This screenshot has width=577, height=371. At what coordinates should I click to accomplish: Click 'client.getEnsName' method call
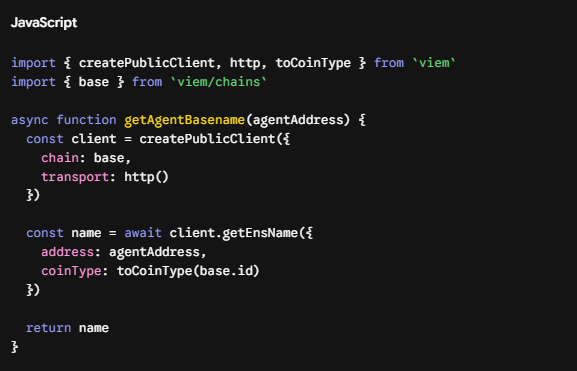[234, 233]
